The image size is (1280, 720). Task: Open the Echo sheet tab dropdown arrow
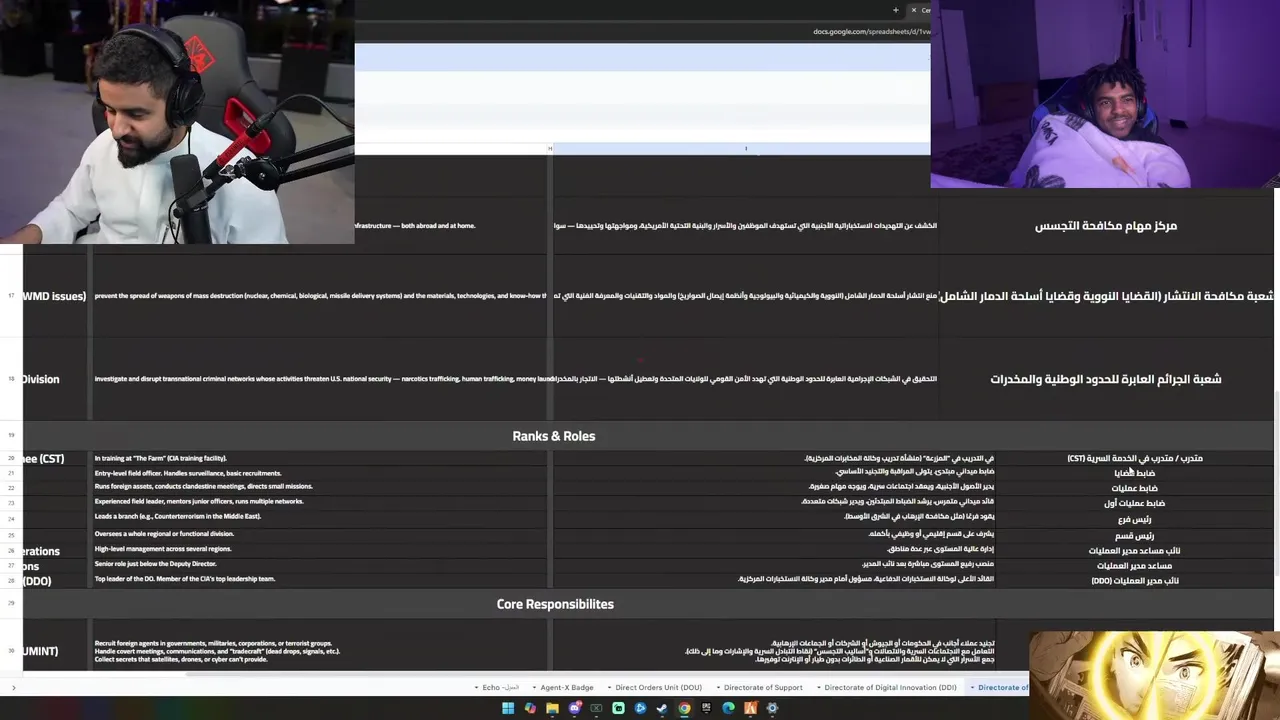(477, 688)
